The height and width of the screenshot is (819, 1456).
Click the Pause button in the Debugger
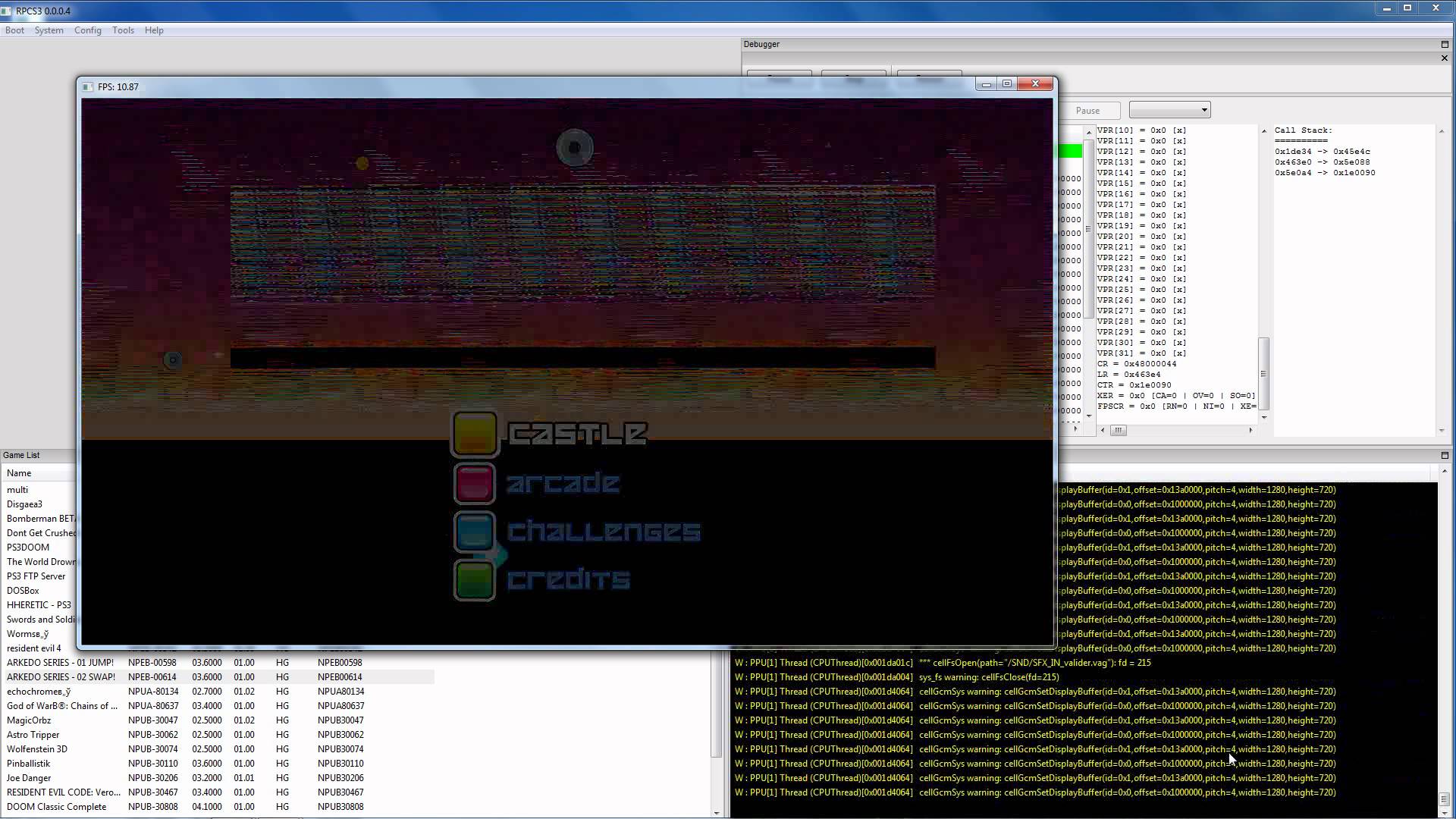click(1087, 111)
